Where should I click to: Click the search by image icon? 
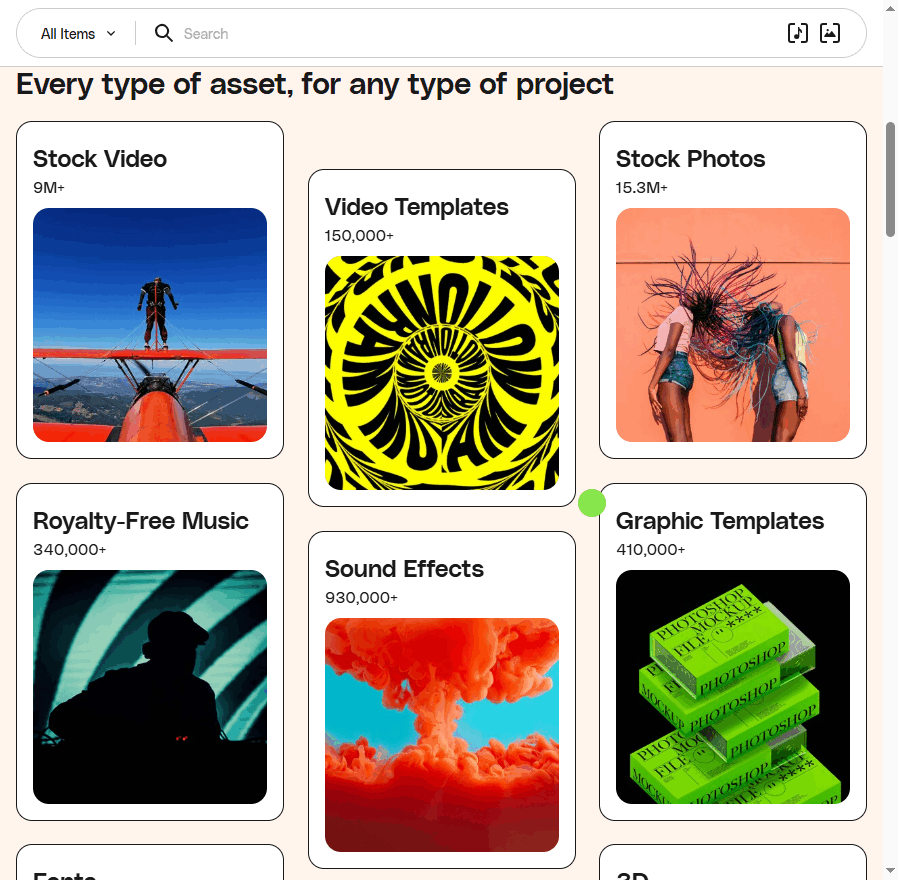coord(830,33)
